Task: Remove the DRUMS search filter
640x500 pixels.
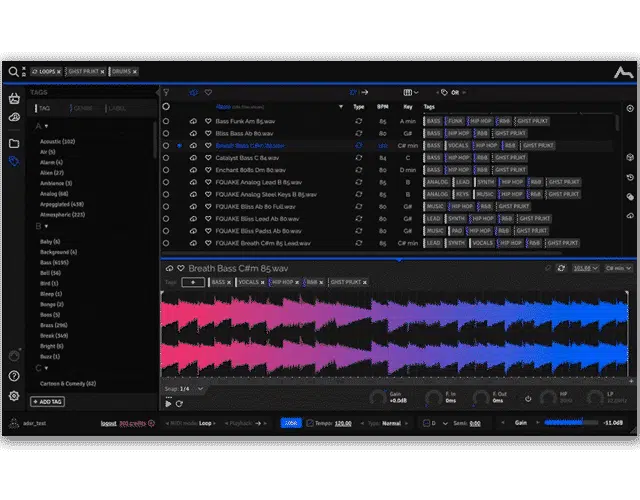Action: (135, 72)
